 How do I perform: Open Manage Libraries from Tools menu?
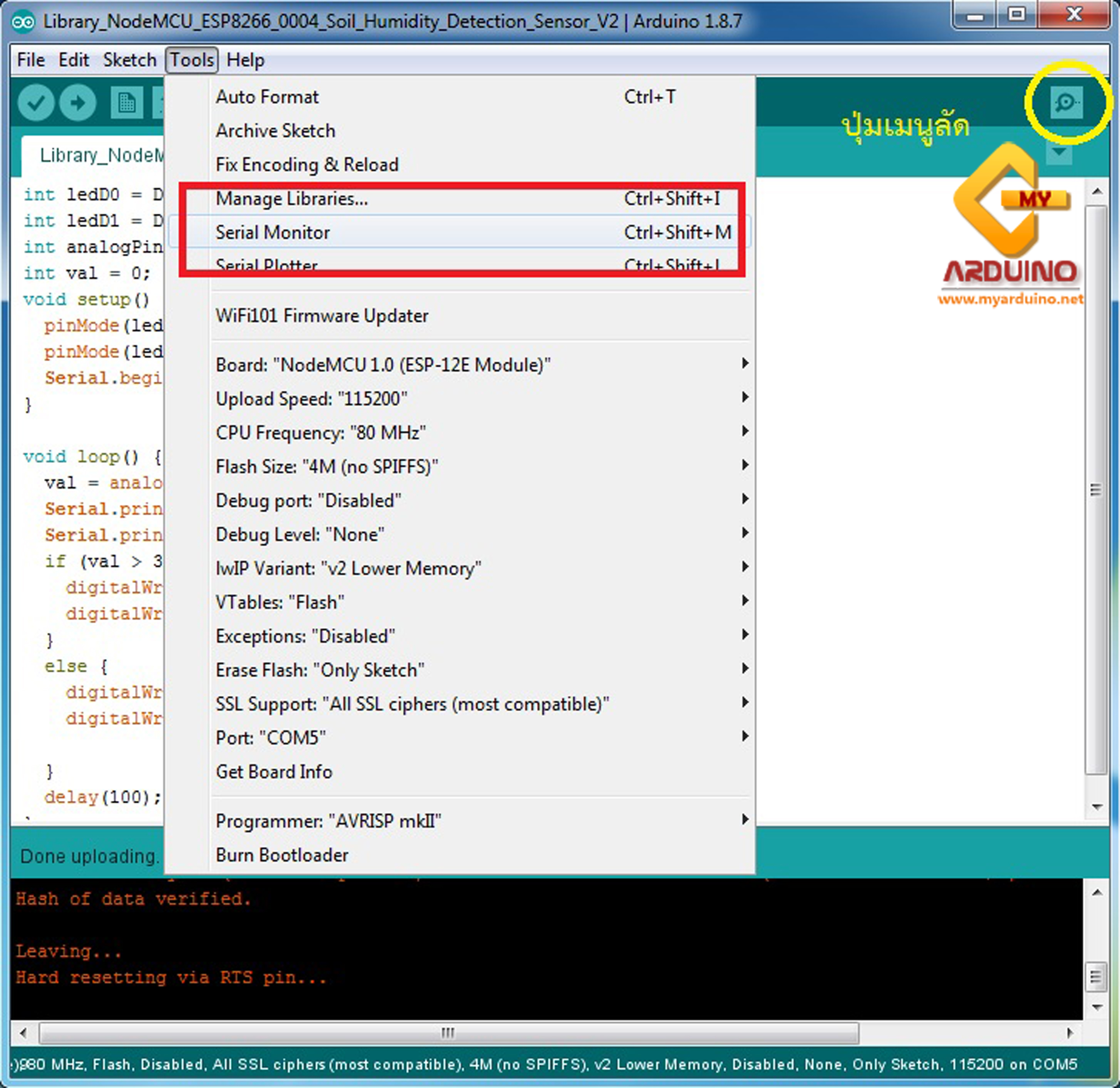point(292,199)
